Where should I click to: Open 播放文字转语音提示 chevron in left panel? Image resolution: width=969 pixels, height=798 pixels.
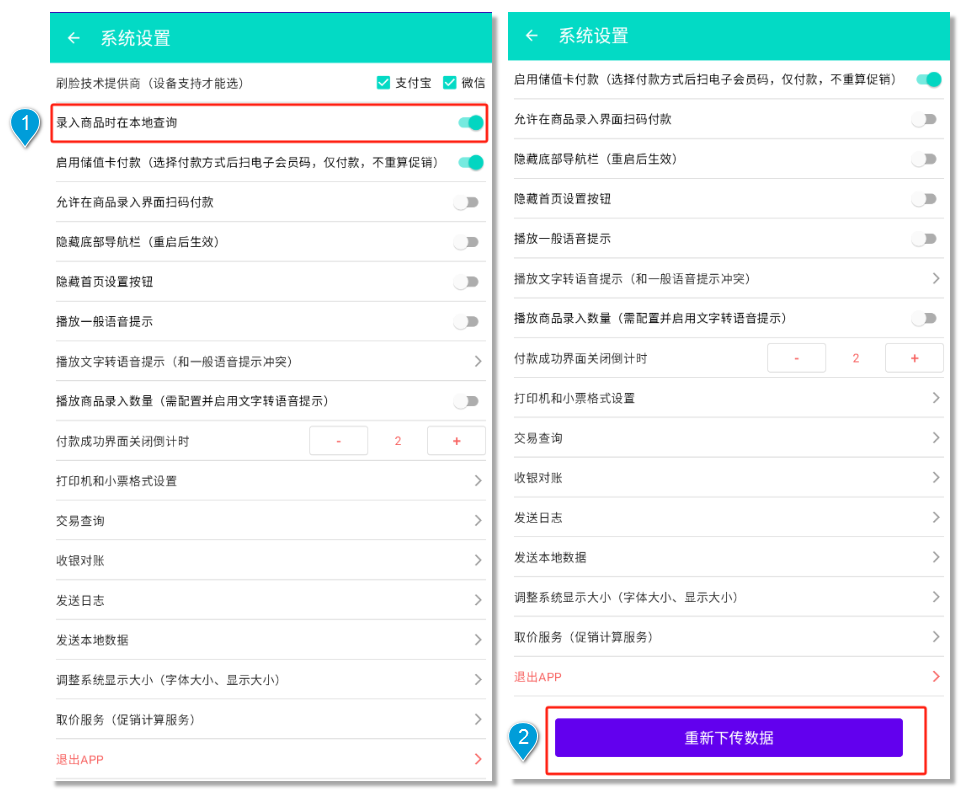click(478, 361)
